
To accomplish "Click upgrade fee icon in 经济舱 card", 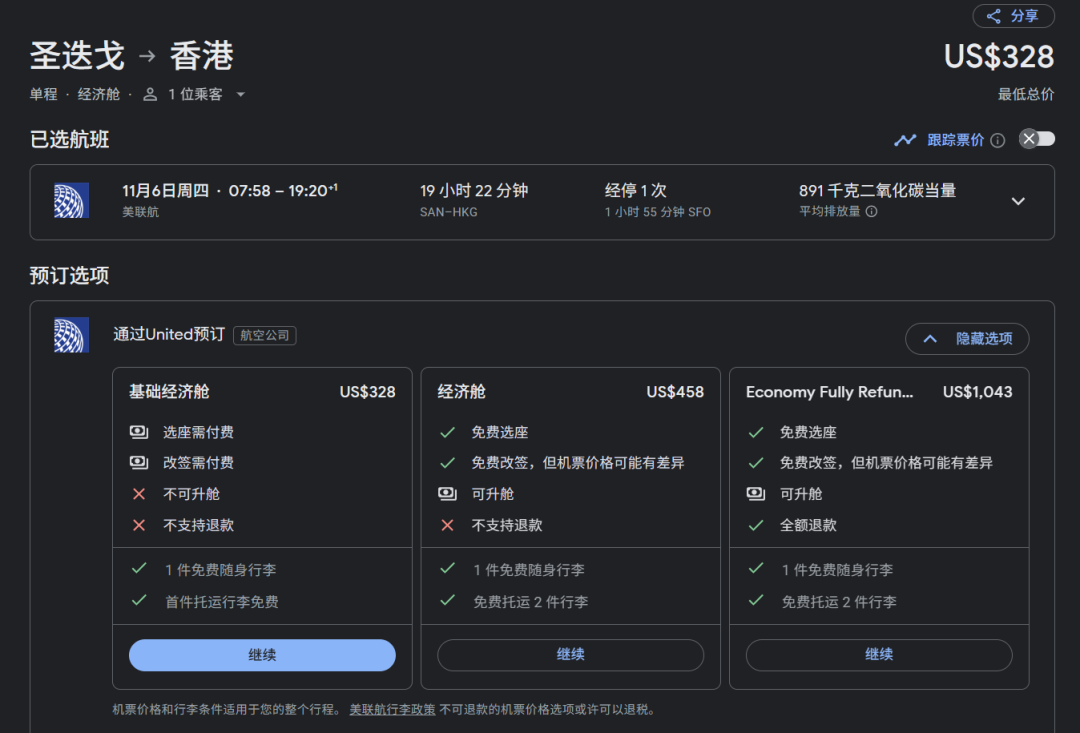I will (447, 494).
